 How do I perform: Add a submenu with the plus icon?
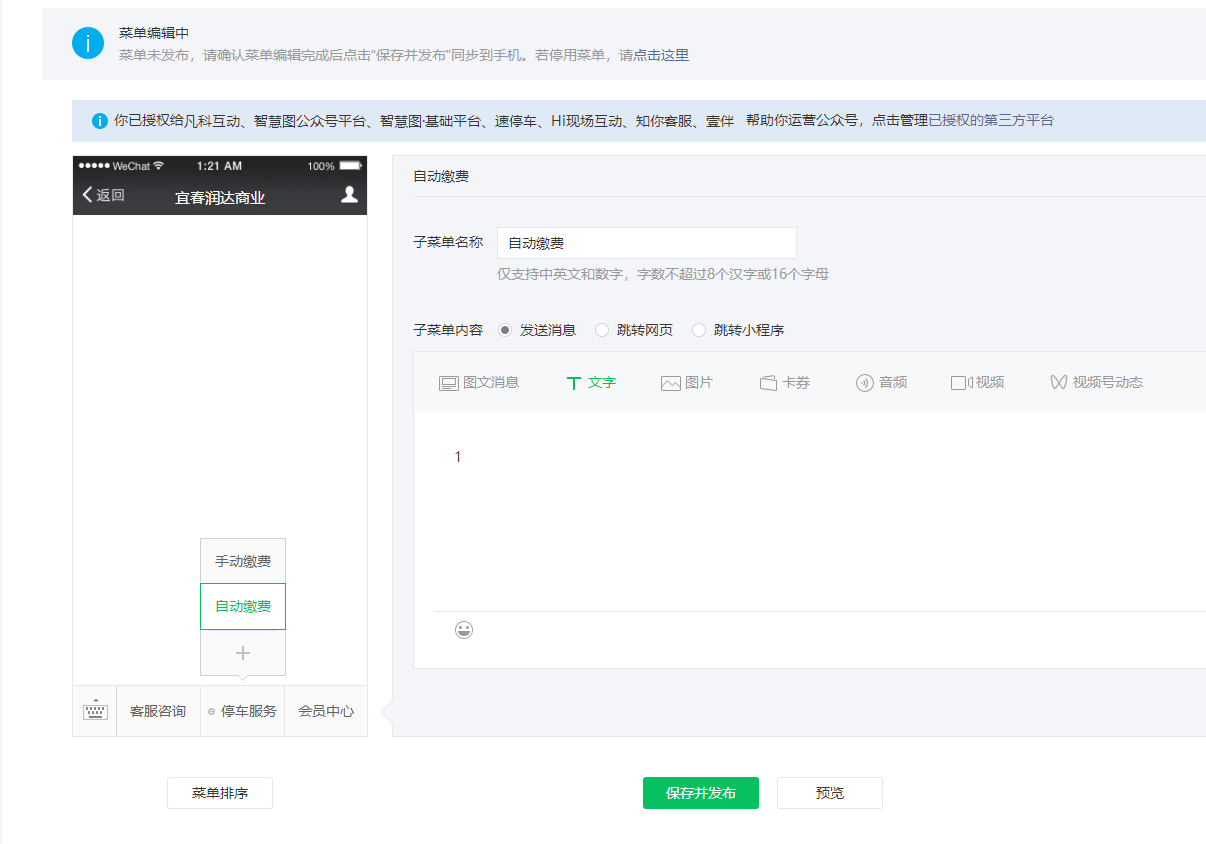coord(243,653)
